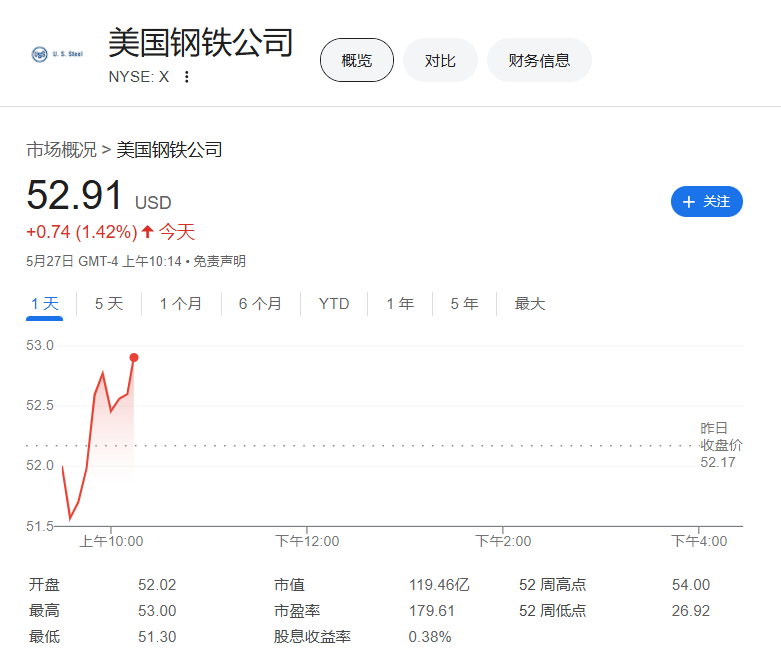Image resolution: width=781 pixels, height=664 pixels.
Task: Select the 6 个月 chart range
Action: tap(260, 304)
